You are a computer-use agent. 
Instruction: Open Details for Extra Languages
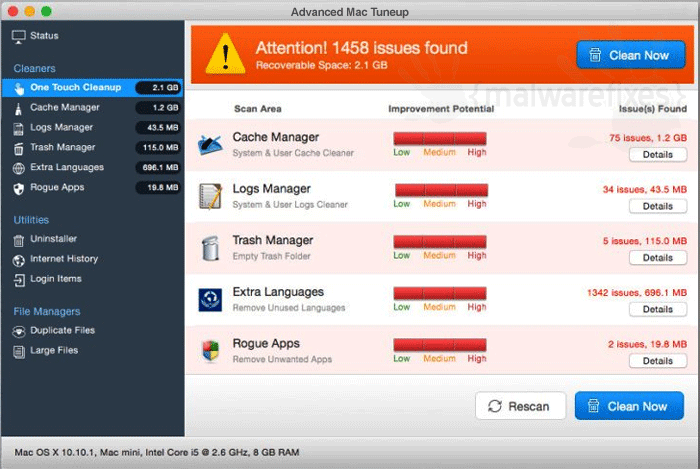pyautogui.click(x=658, y=310)
